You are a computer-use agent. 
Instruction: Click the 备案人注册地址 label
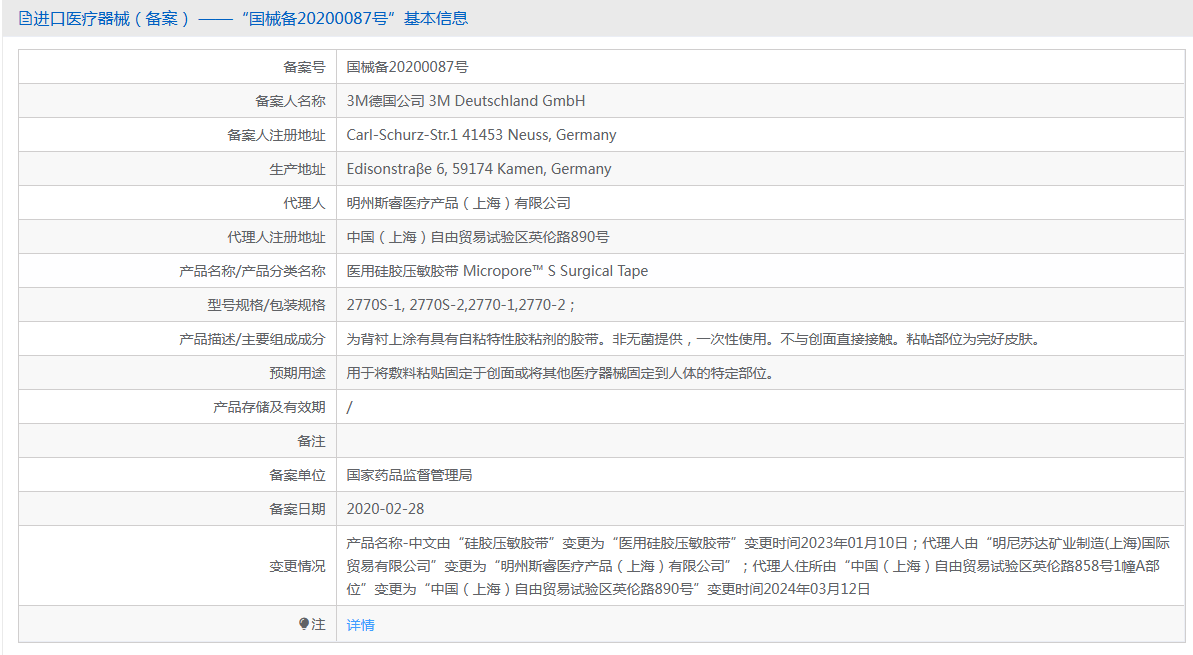pyautogui.click(x=276, y=135)
